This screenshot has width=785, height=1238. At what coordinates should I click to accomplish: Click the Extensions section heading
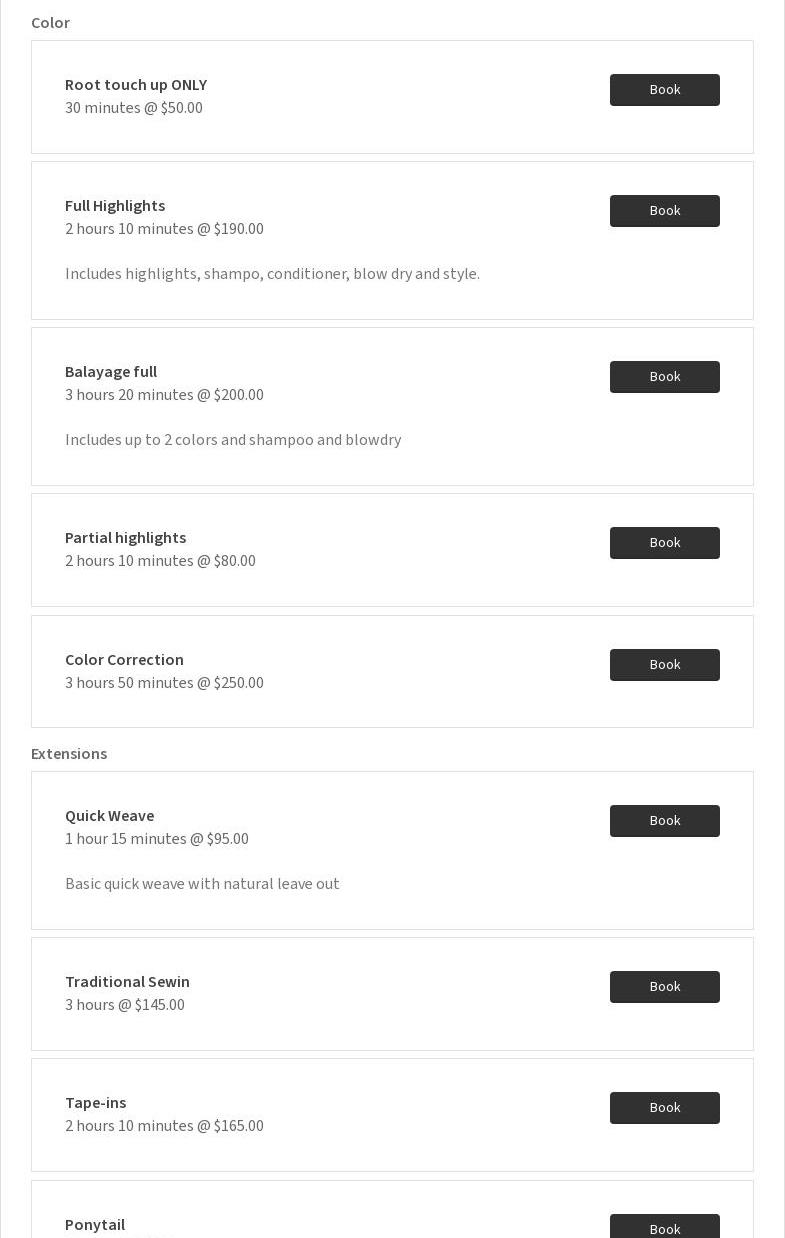point(69,754)
